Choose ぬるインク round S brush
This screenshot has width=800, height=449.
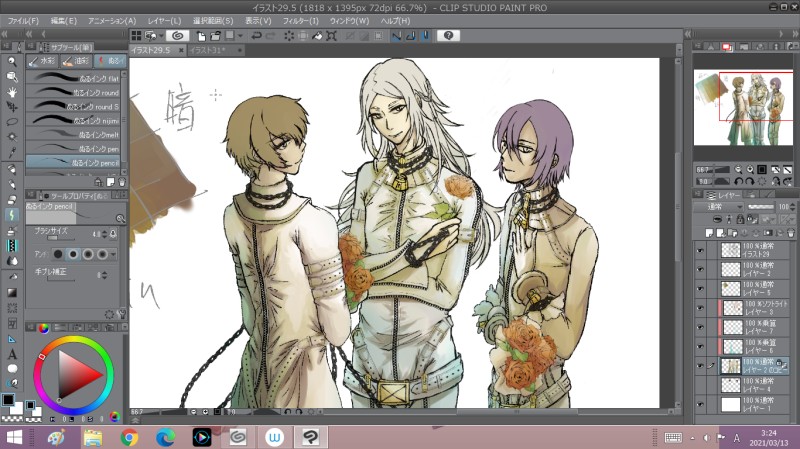[73, 106]
